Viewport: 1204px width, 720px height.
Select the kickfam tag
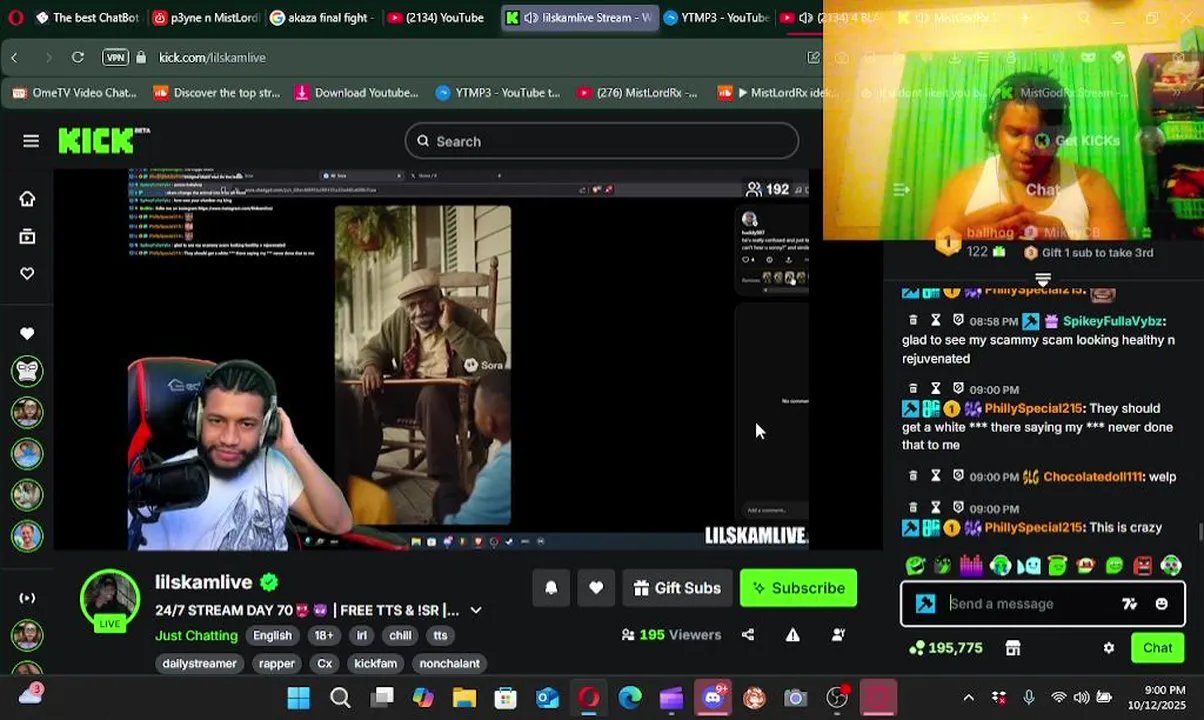375,663
